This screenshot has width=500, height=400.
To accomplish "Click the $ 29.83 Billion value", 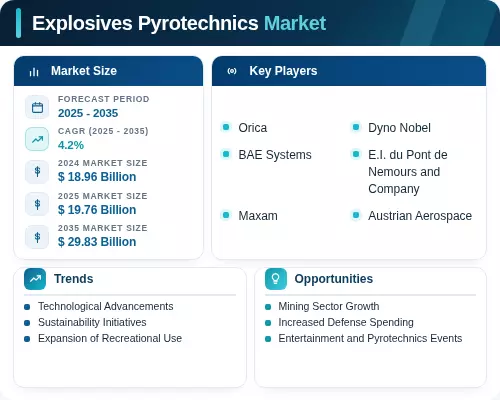I will 97,242.
